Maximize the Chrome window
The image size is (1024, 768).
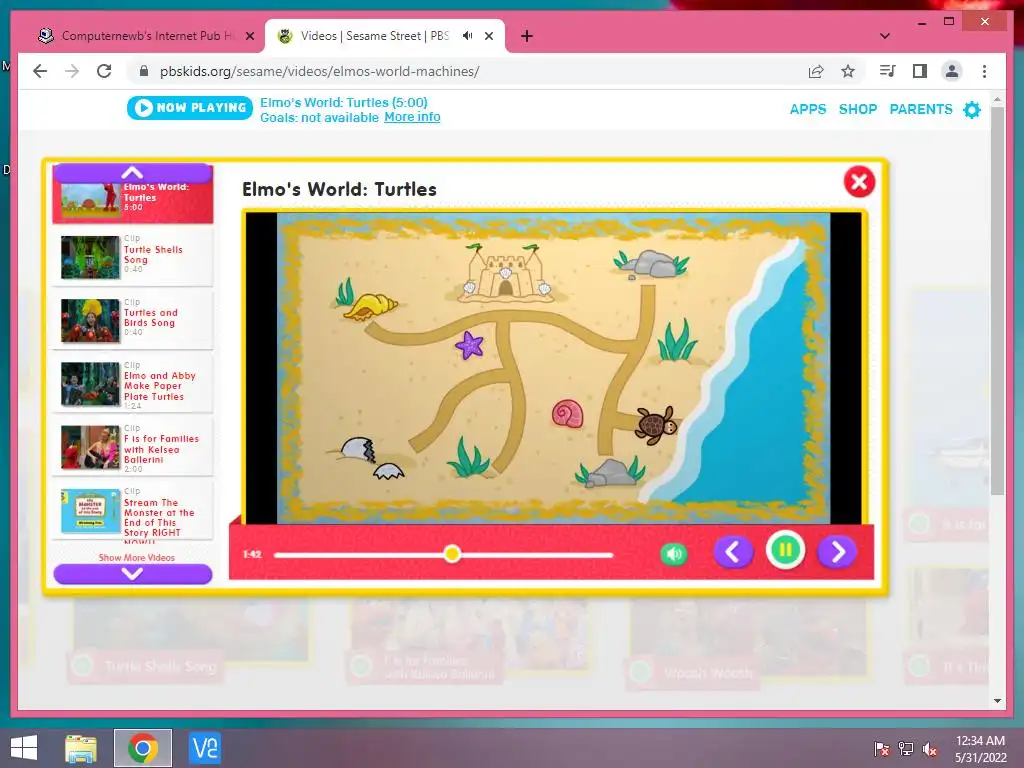click(x=949, y=22)
